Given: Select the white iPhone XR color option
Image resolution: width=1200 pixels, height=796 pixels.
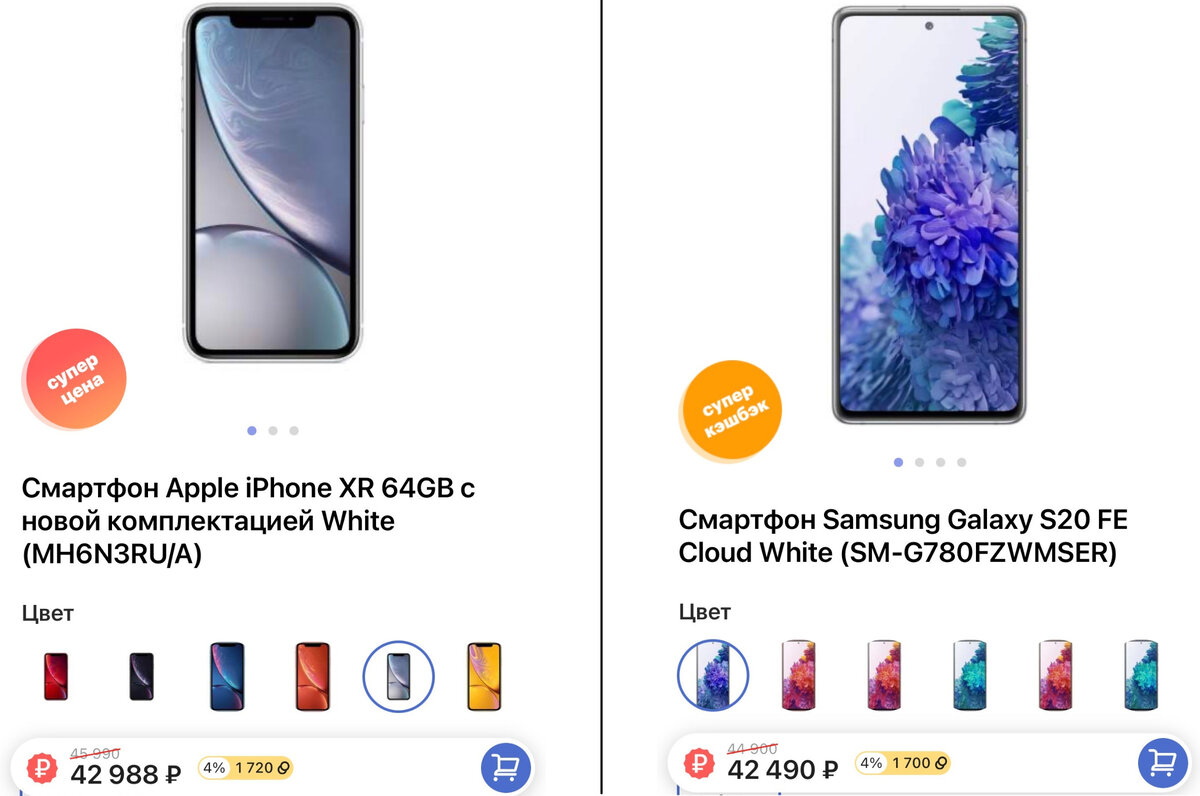Looking at the screenshot, I should [398, 677].
